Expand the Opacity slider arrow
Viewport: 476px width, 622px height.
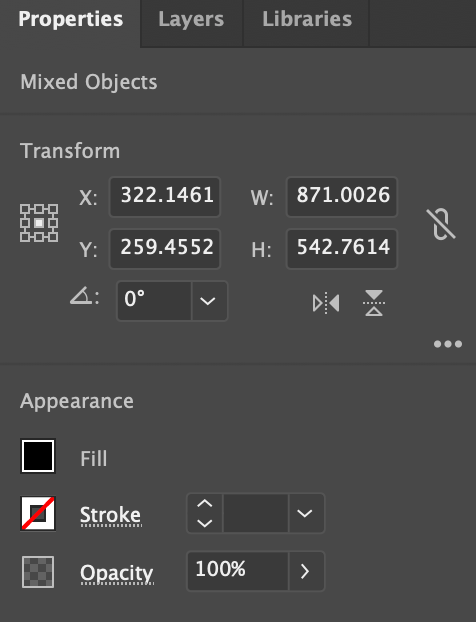tap(306, 571)
